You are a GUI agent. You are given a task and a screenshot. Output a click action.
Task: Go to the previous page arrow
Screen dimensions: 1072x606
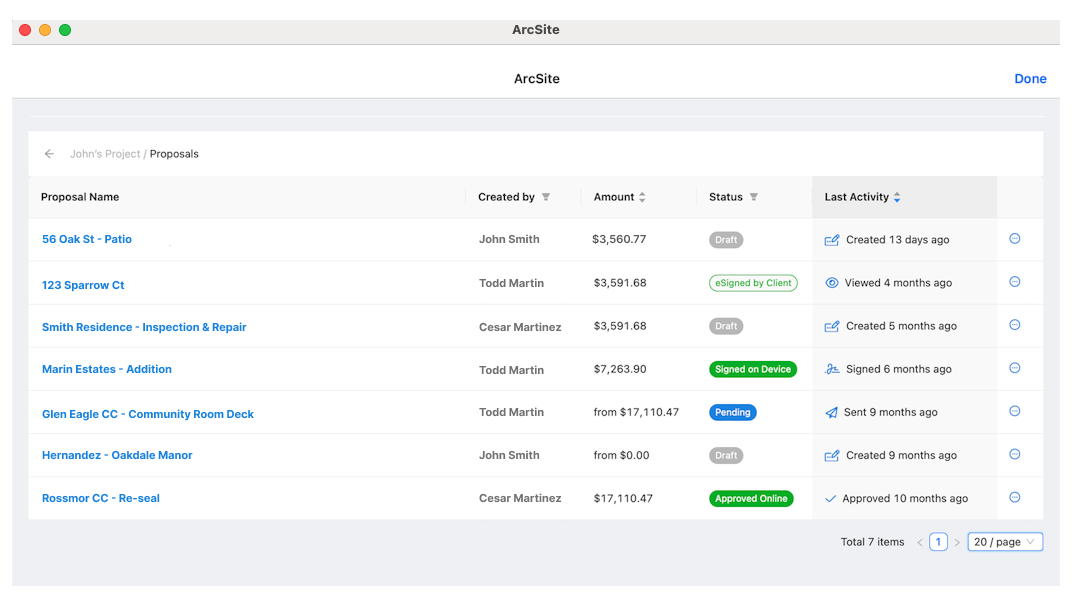click(x=920, y=542)
